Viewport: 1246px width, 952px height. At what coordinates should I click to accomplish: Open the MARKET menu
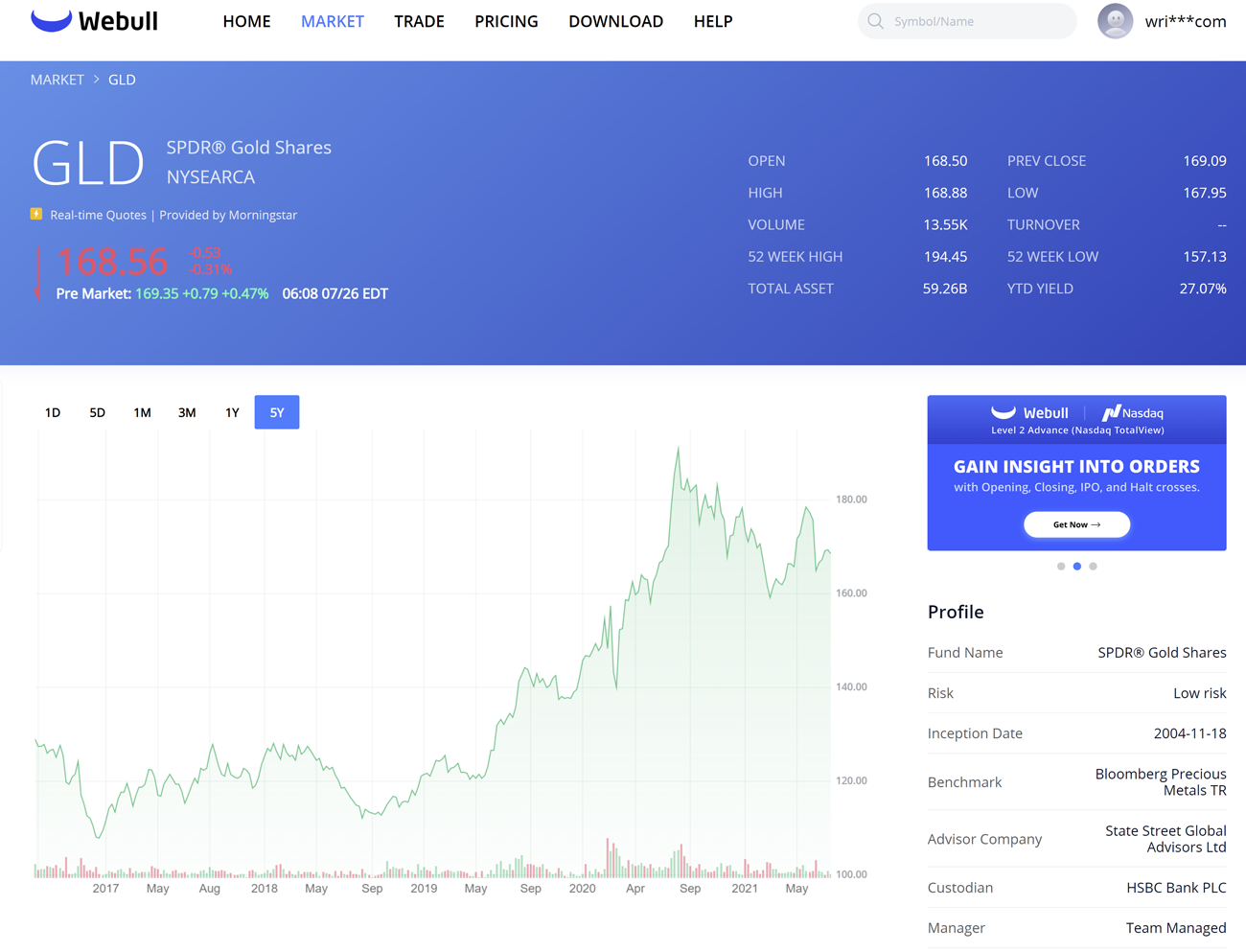(333, 21)
